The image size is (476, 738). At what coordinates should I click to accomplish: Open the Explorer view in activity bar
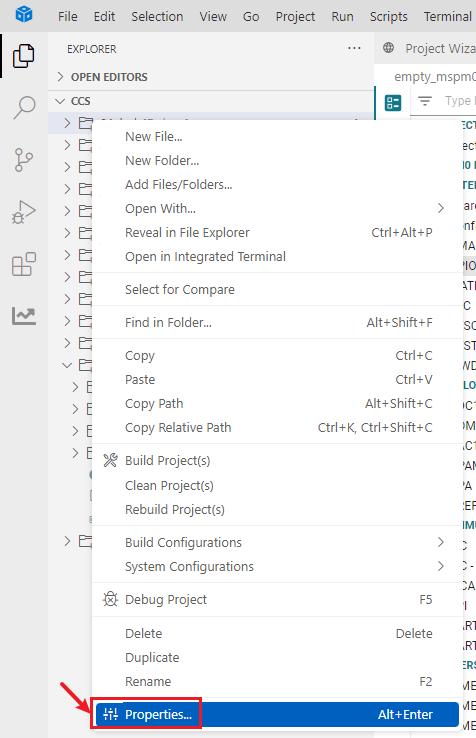24,56
